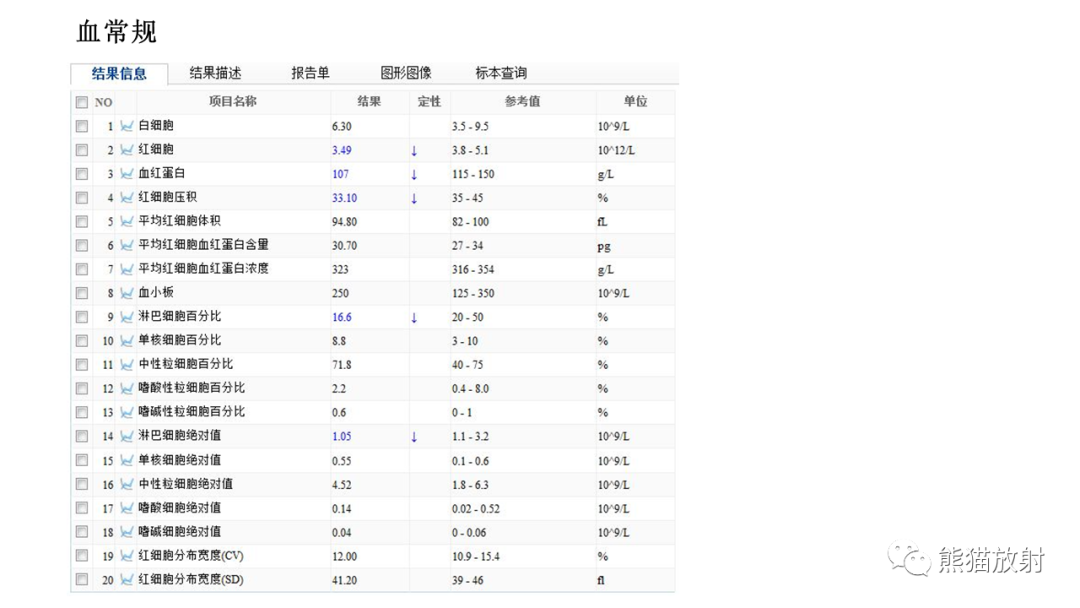Click the 定性 column header
The width and height of the screenshot is (1080, 608).
(x=429, y=102)
